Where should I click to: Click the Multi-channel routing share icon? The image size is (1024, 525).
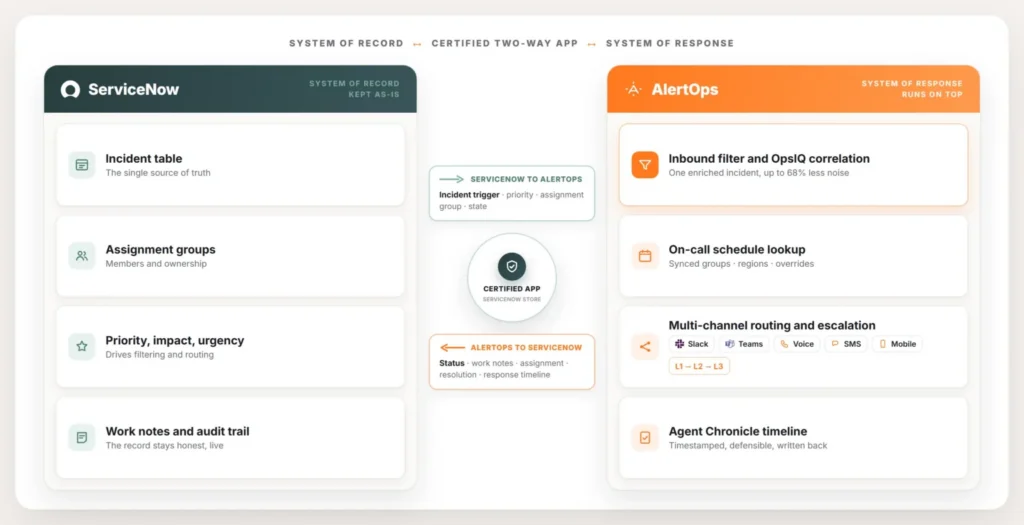pos(645,347)
